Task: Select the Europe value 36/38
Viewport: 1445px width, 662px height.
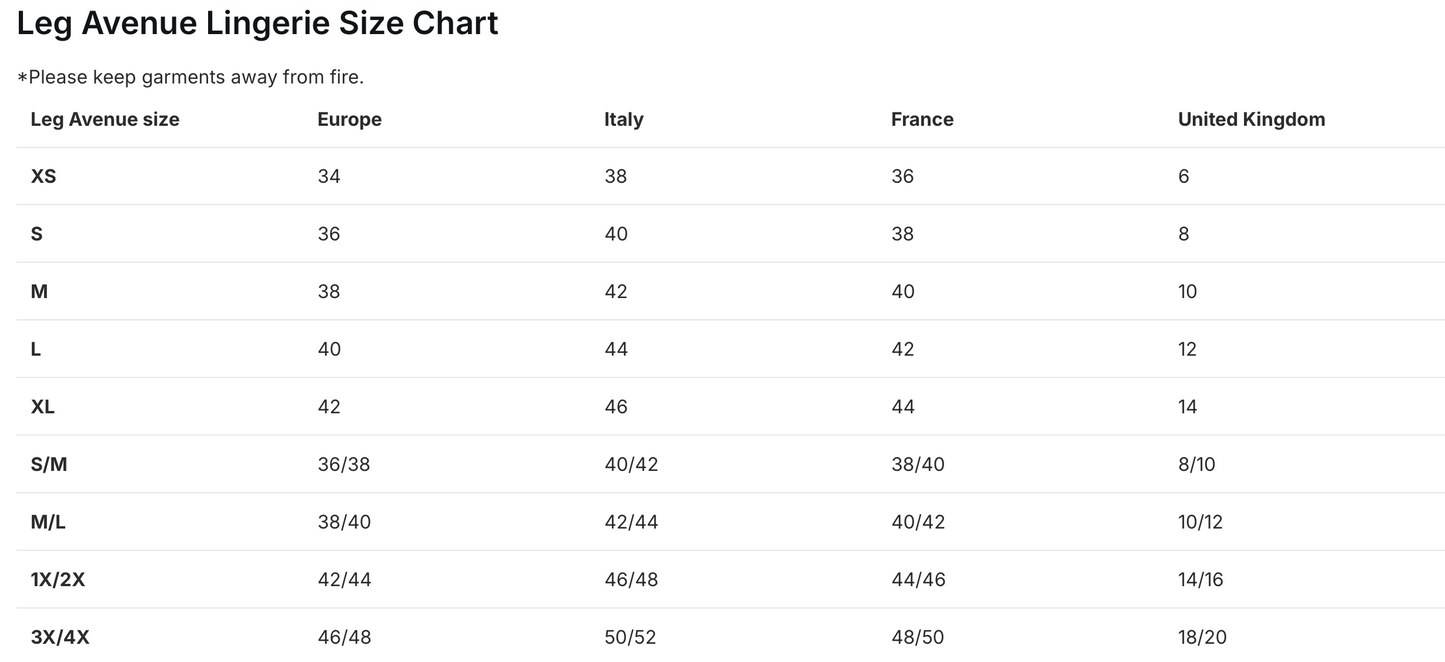Action: pyautogui.click(x=343, y=464)
